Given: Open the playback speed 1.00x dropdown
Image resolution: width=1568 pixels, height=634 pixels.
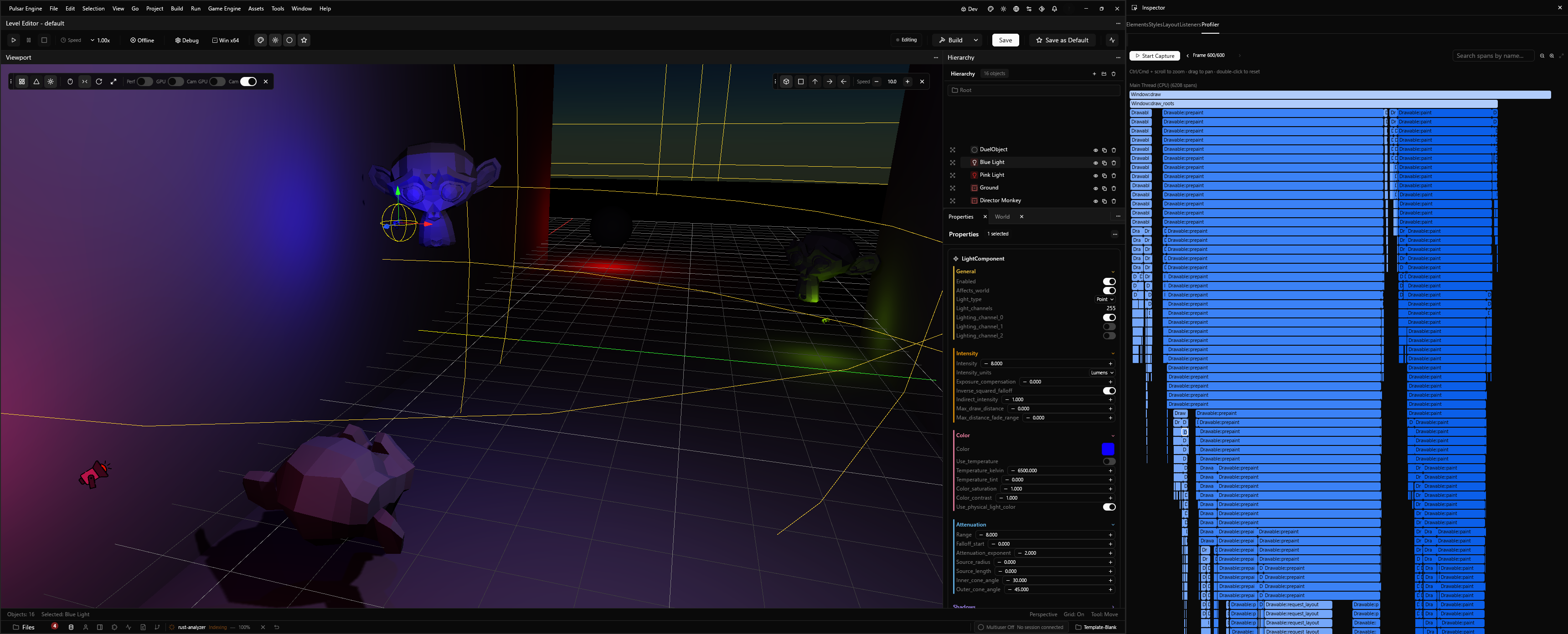Looking at the screenshot, I should click(x=100, y=40).
